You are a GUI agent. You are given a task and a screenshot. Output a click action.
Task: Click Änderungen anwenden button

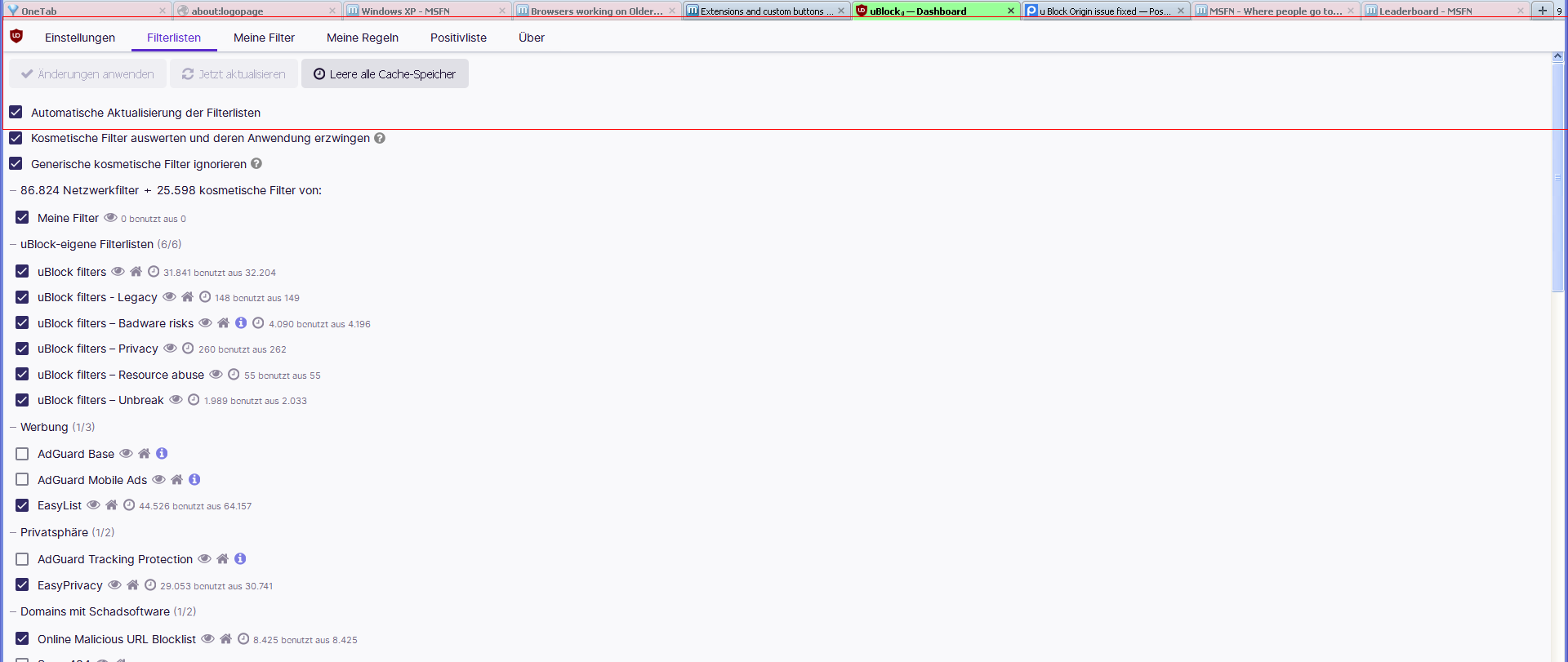(87, 73)
